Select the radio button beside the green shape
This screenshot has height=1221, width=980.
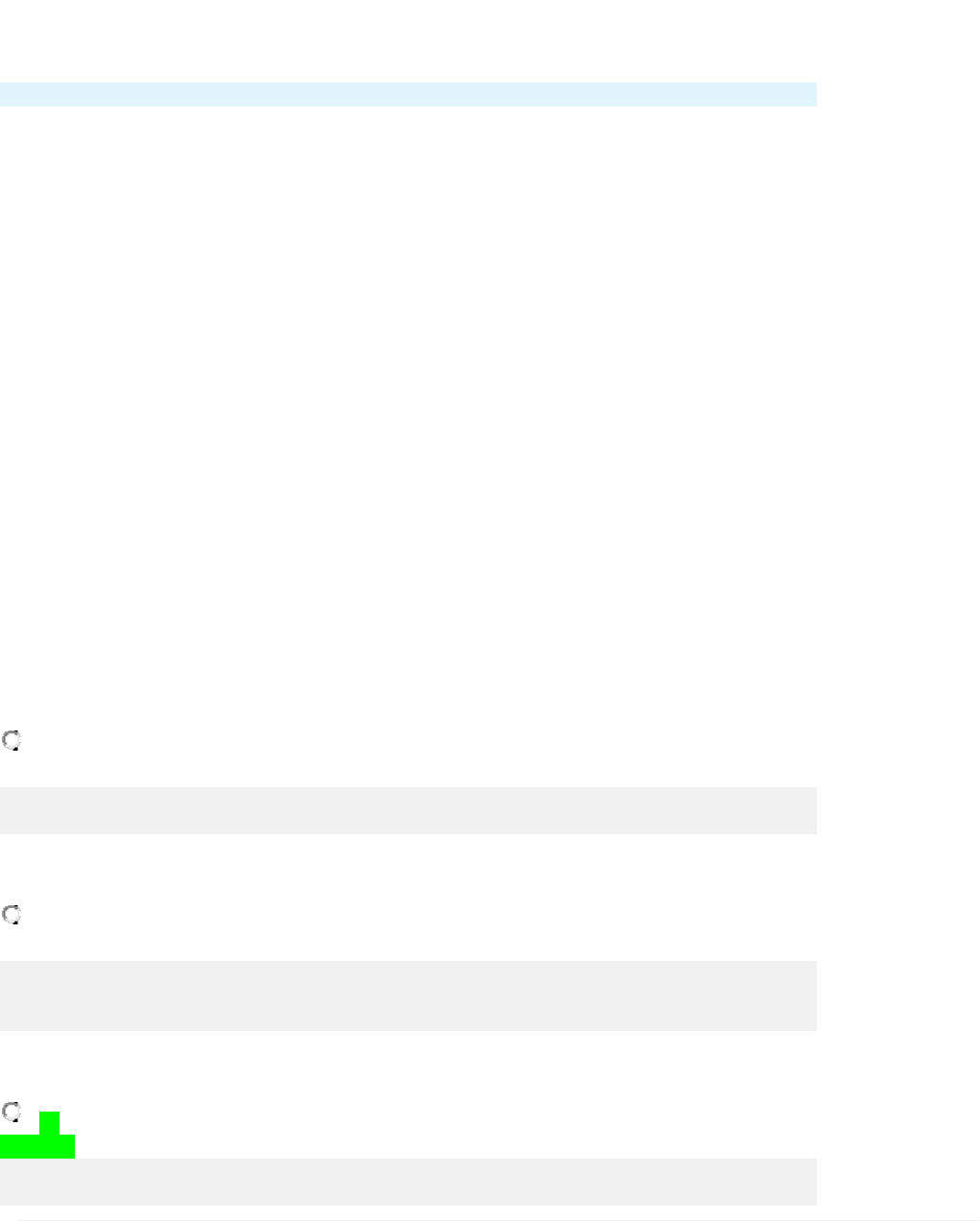coord(11,1112)
